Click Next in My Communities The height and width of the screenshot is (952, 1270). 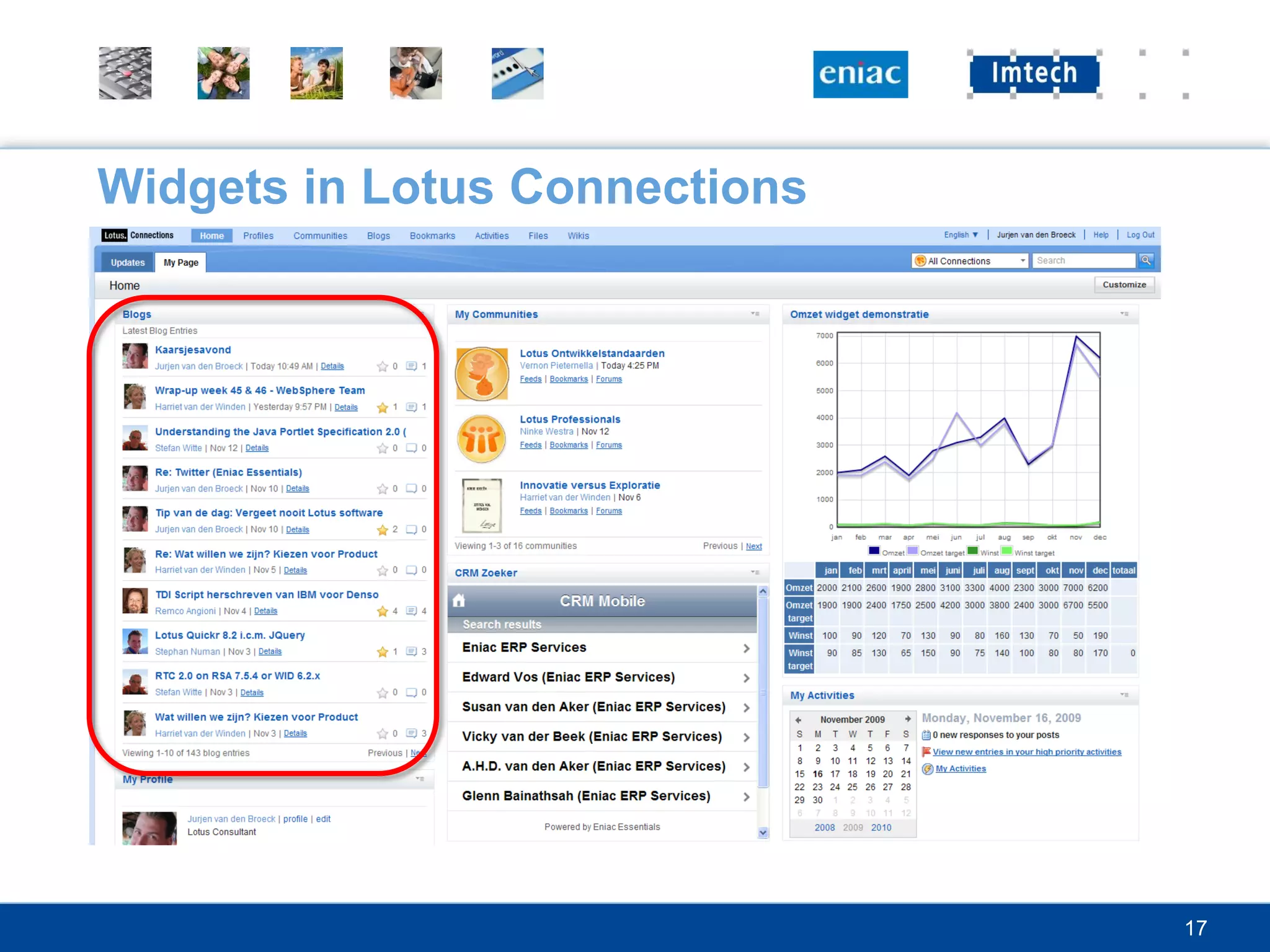click(753, 546)
